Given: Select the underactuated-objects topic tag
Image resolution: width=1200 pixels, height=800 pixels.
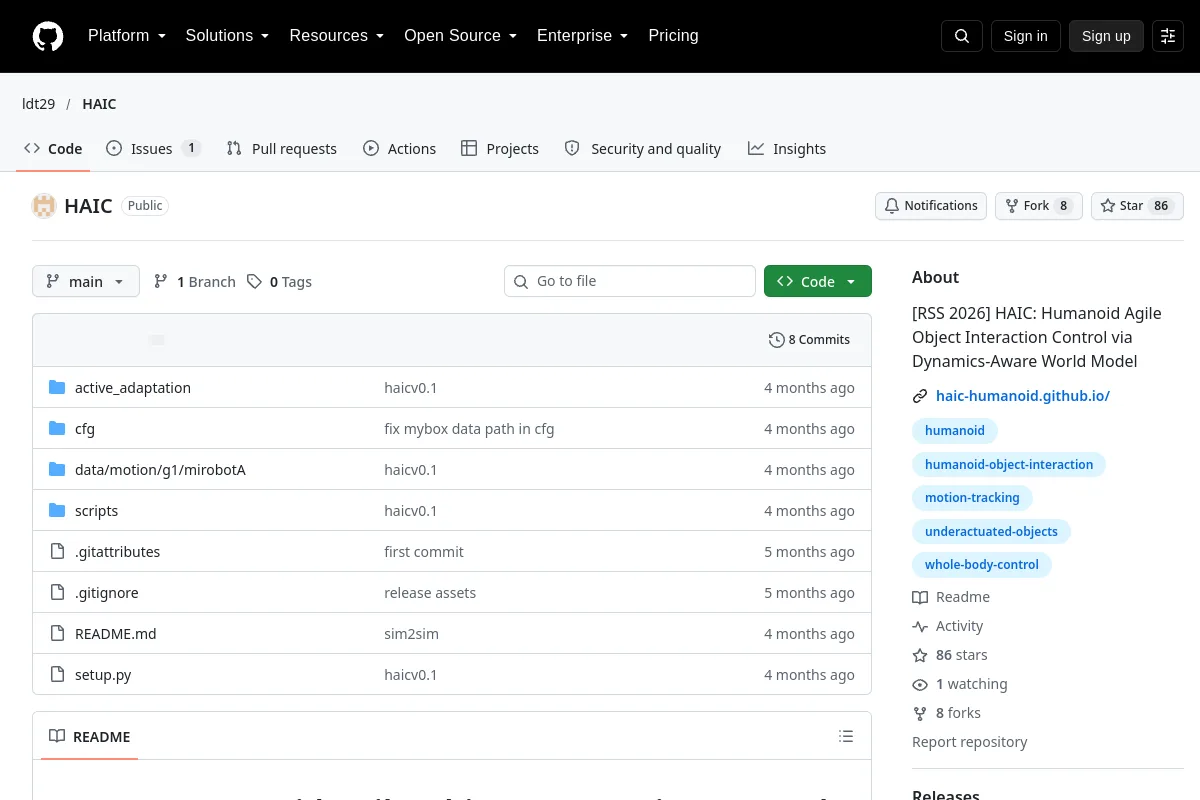Looking at the screenshot, I should click(991, 531).
